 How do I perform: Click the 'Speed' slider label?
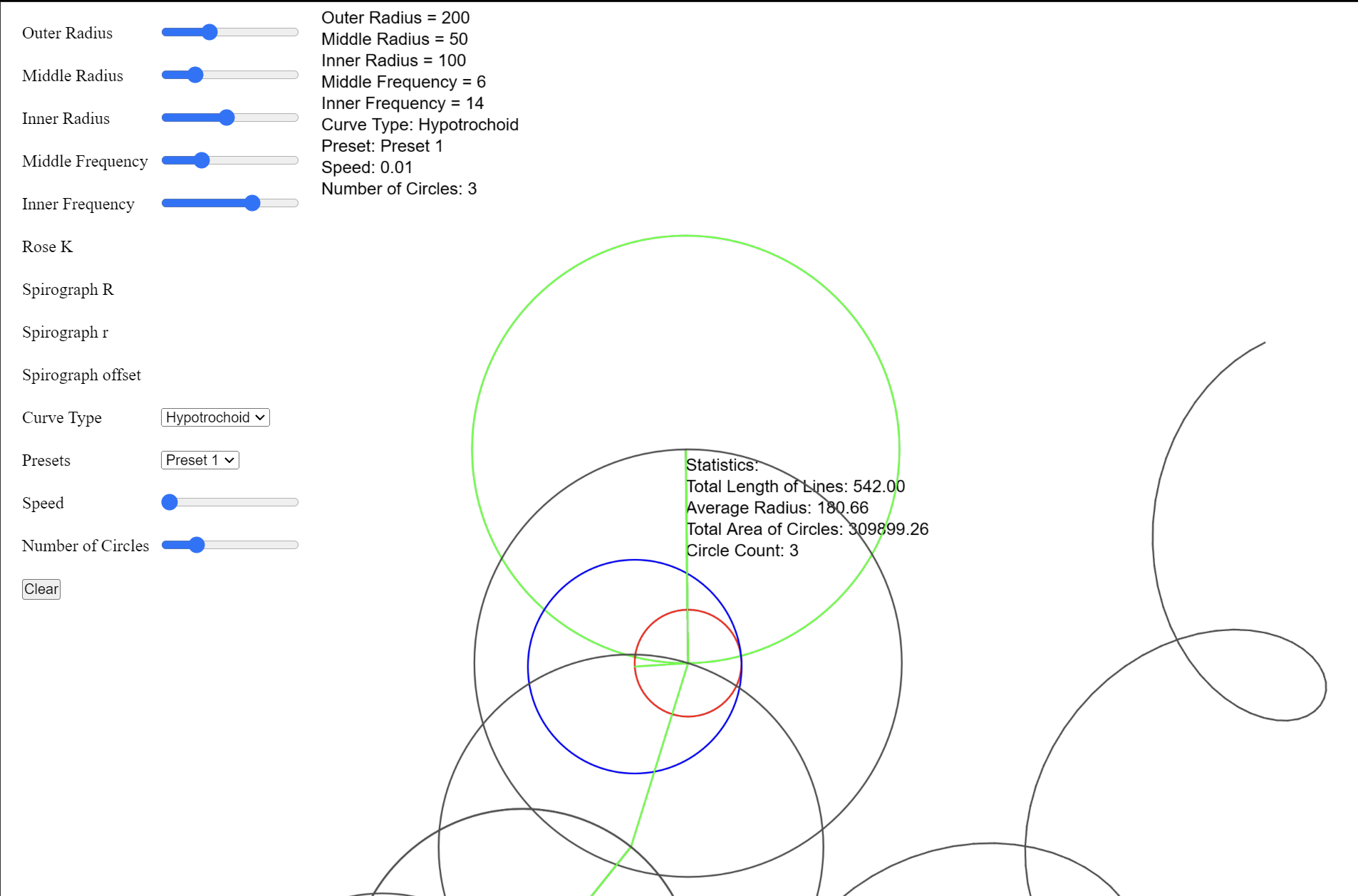coord(43,503)
